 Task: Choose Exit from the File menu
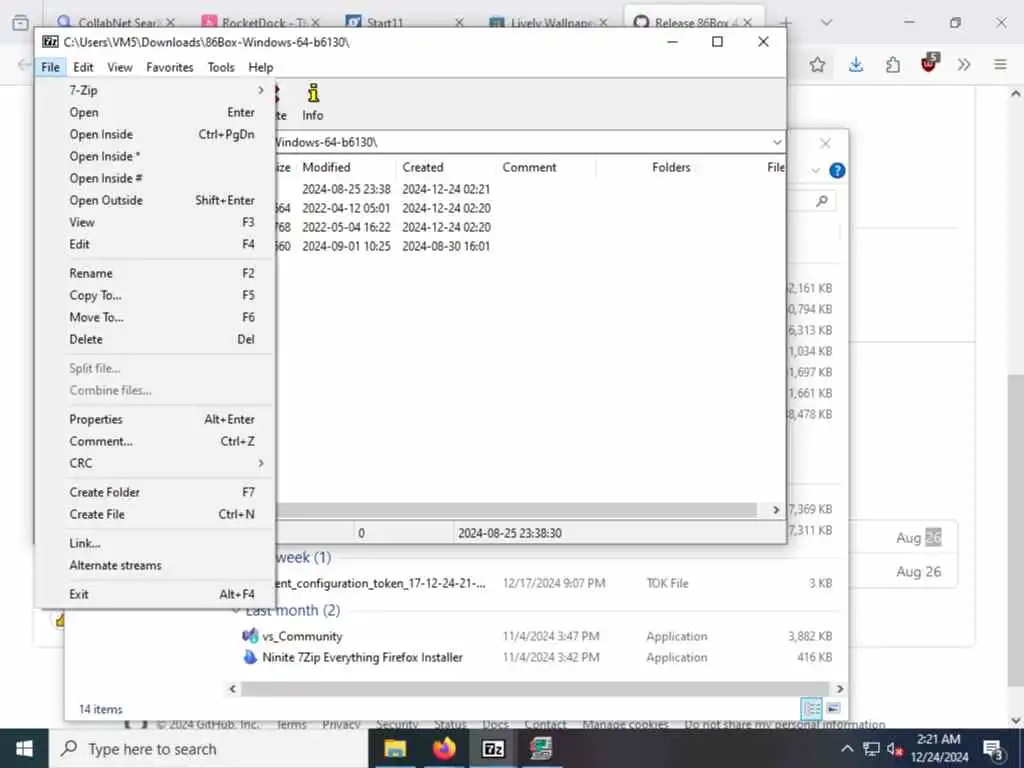[157, 594]
